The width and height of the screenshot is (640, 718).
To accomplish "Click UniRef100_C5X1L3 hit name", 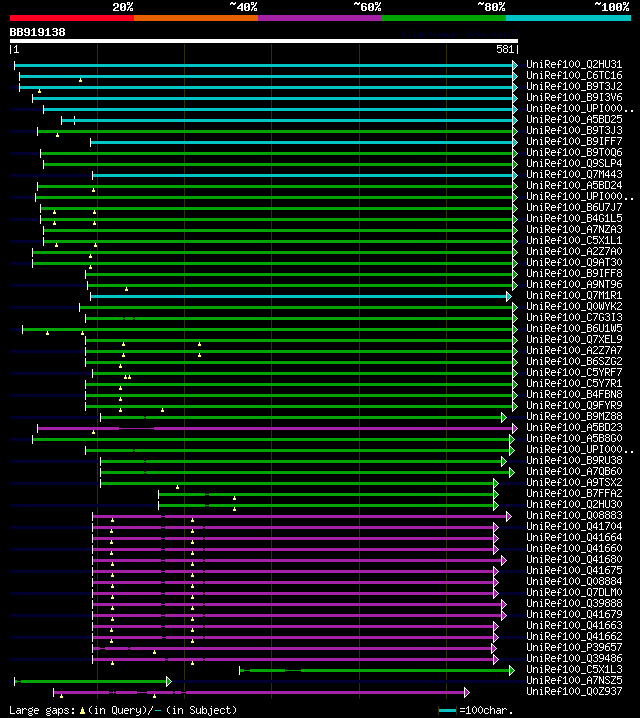I will [574, 669].
